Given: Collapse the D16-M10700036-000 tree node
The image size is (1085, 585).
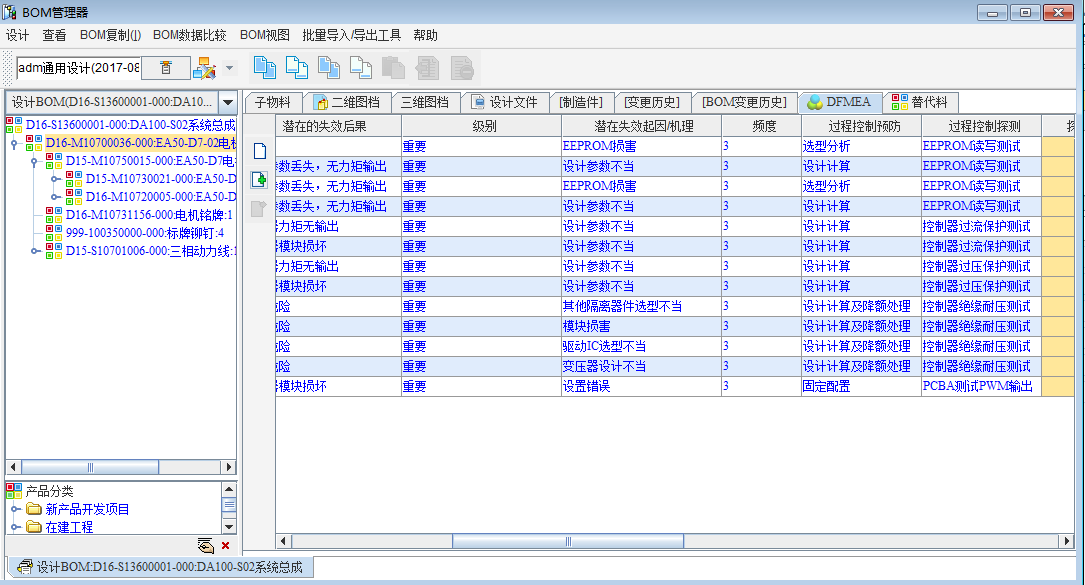Looking at the screenshot, I should point(15,143).
